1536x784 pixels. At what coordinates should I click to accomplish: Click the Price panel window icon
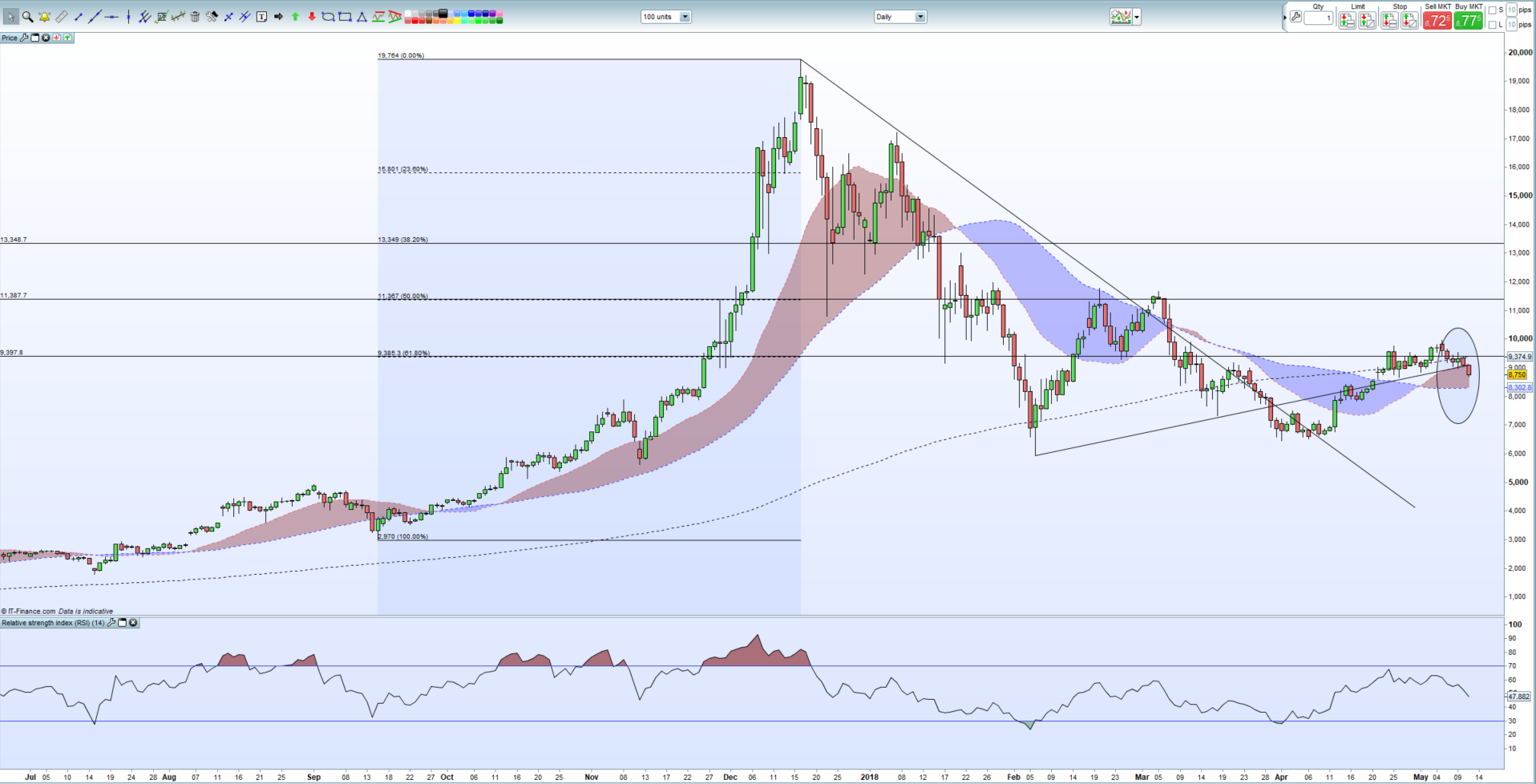(34, 38)
